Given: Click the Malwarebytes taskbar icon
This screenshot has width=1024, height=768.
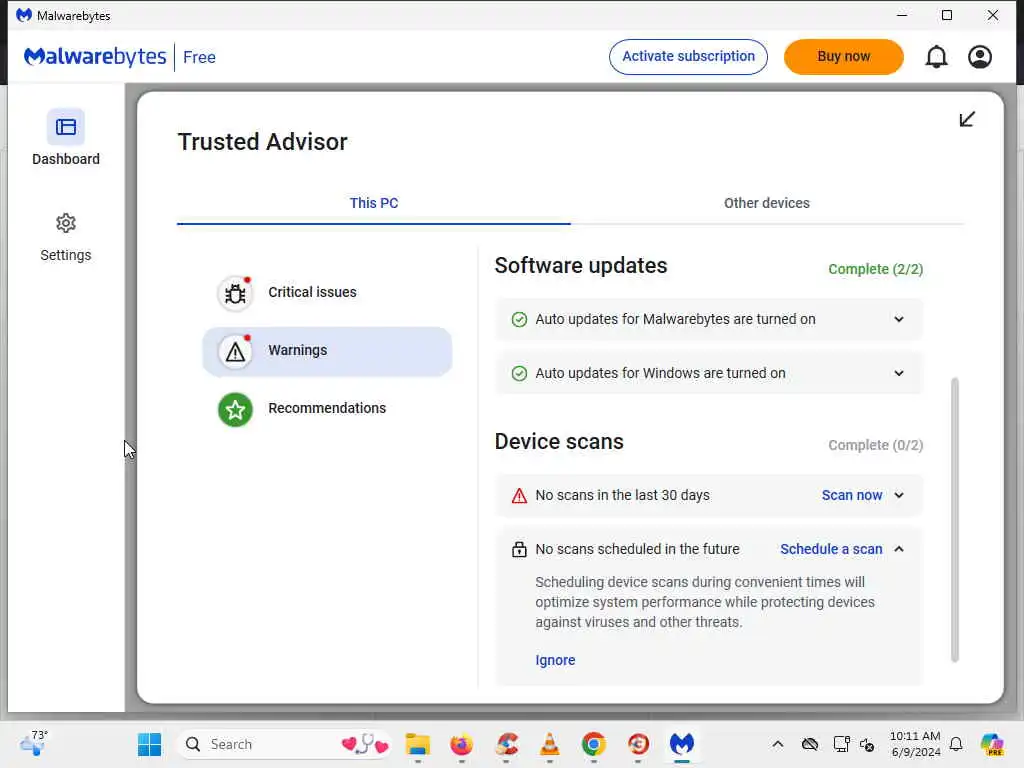Looking at the screenshot, I should (x=682, y=743).
